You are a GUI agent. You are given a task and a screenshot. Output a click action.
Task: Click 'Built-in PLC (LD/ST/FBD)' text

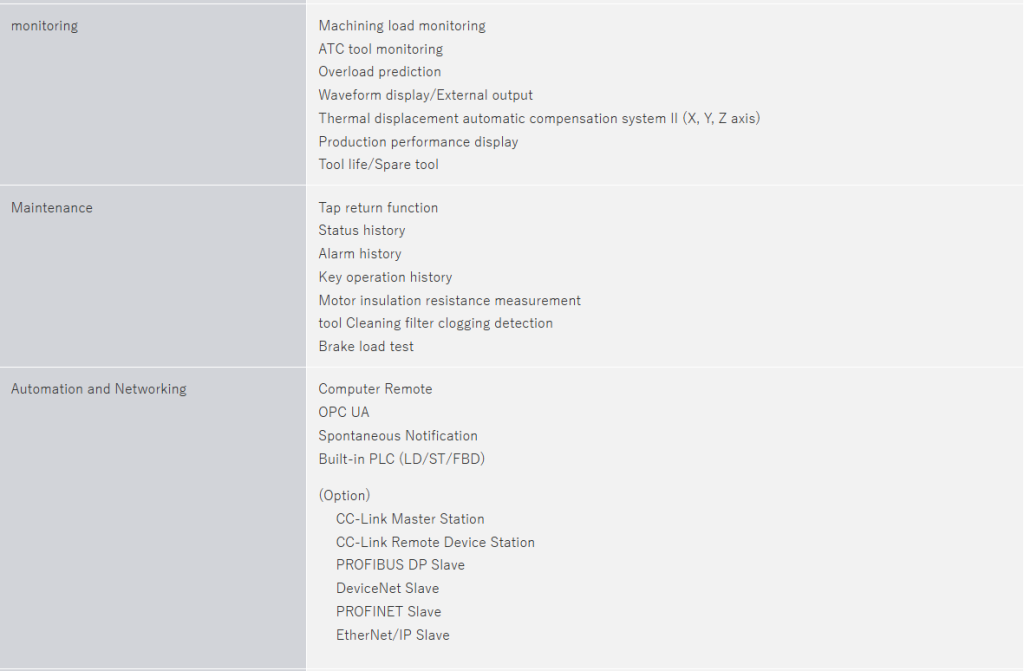pos(402,459)
